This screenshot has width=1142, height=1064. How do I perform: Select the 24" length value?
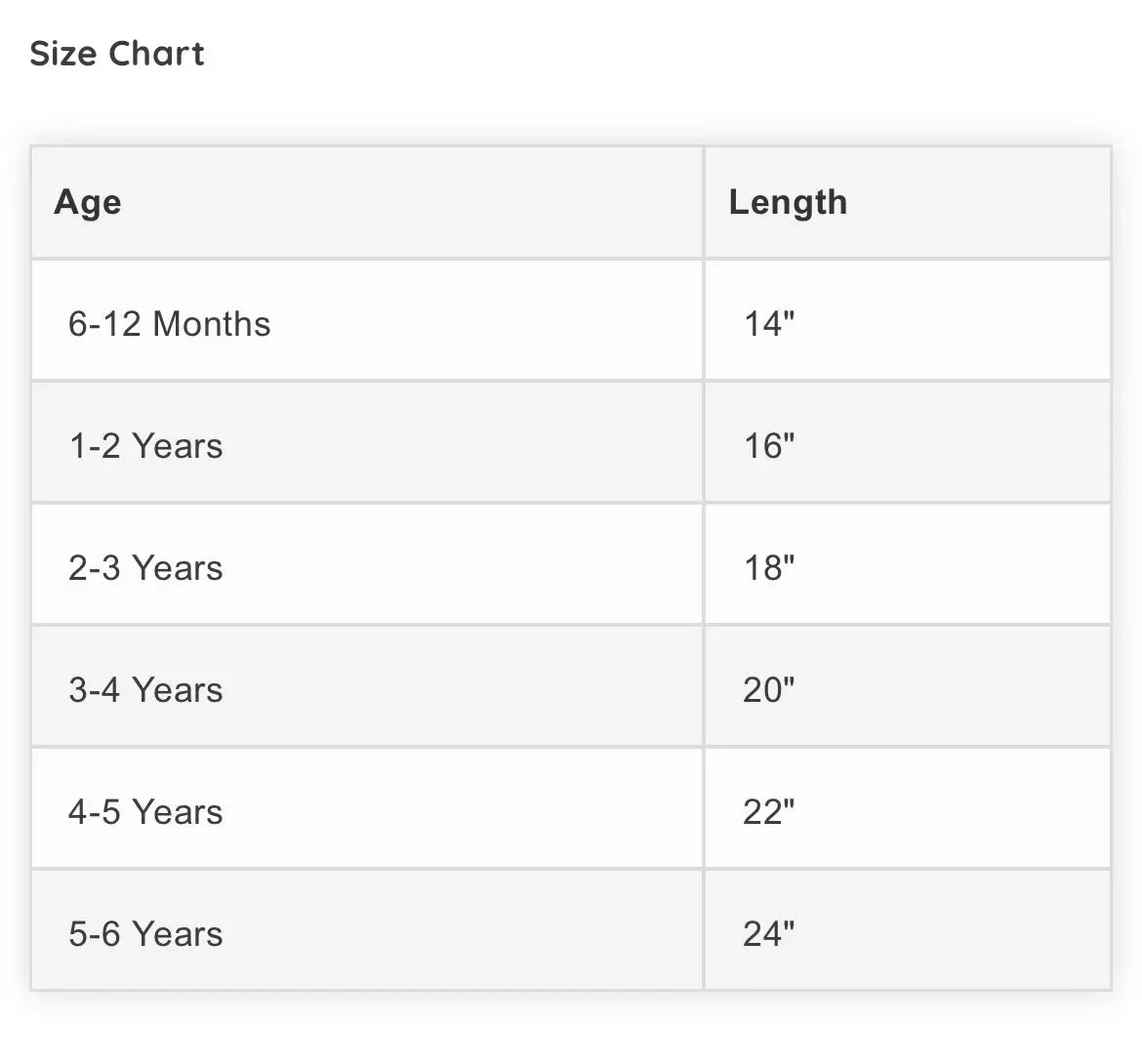point(769,934)
